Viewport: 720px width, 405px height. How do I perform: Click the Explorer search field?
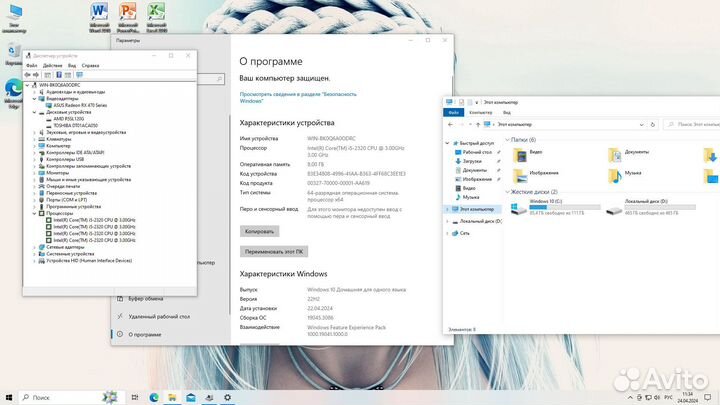pyautogui.click(x=692, y=124)
